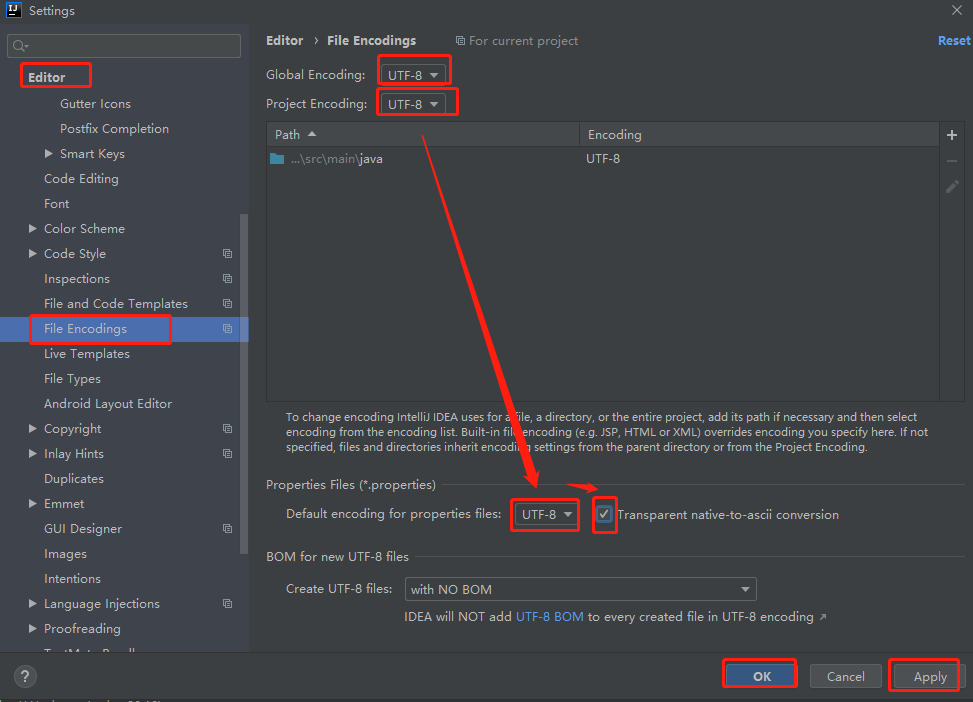Click project-level icon beside Copyright
The image size is (973, 702).
[x=228, y=429]
